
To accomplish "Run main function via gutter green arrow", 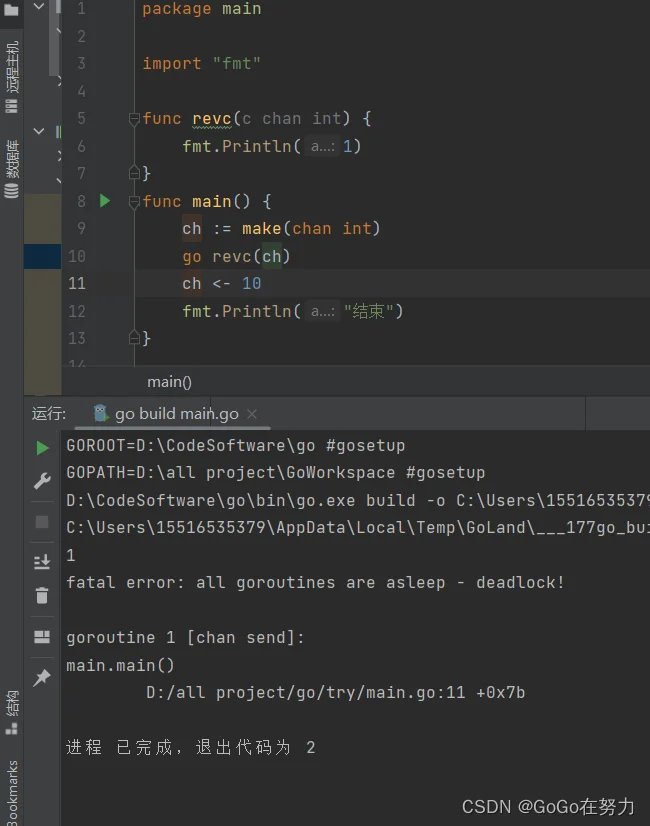I will [x=105, y=201].
